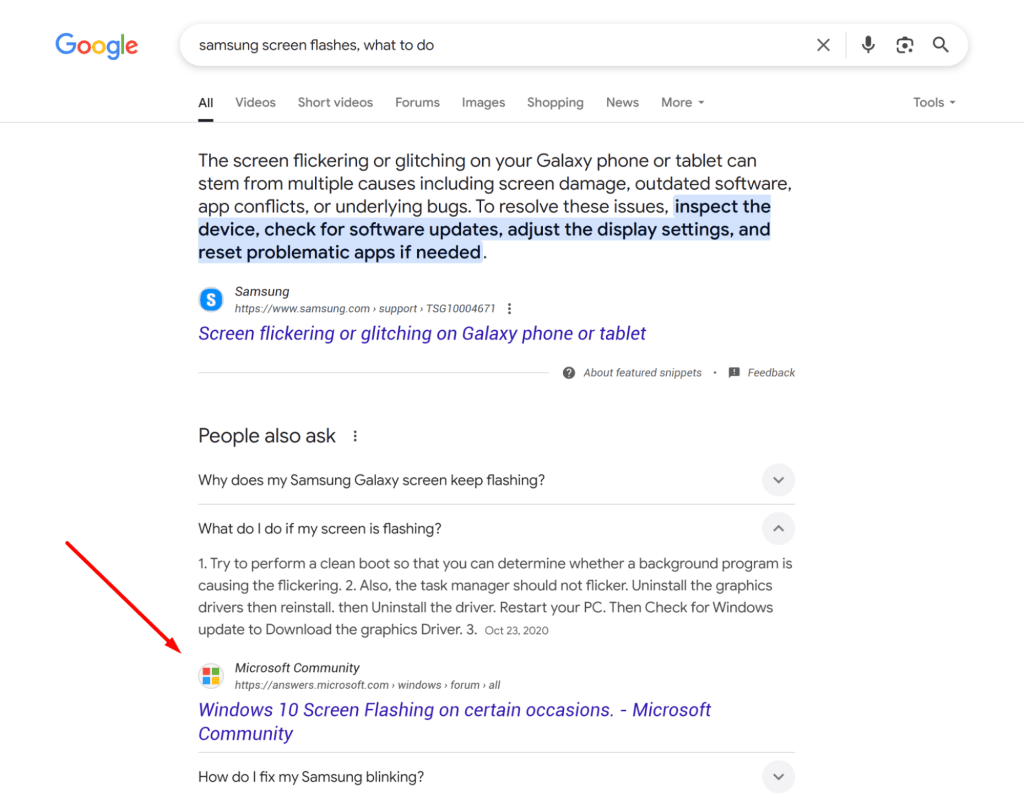The width and height of the screenshot is (1024, 800).
Task: Start voice search with microphone icon
Action: 868,44
